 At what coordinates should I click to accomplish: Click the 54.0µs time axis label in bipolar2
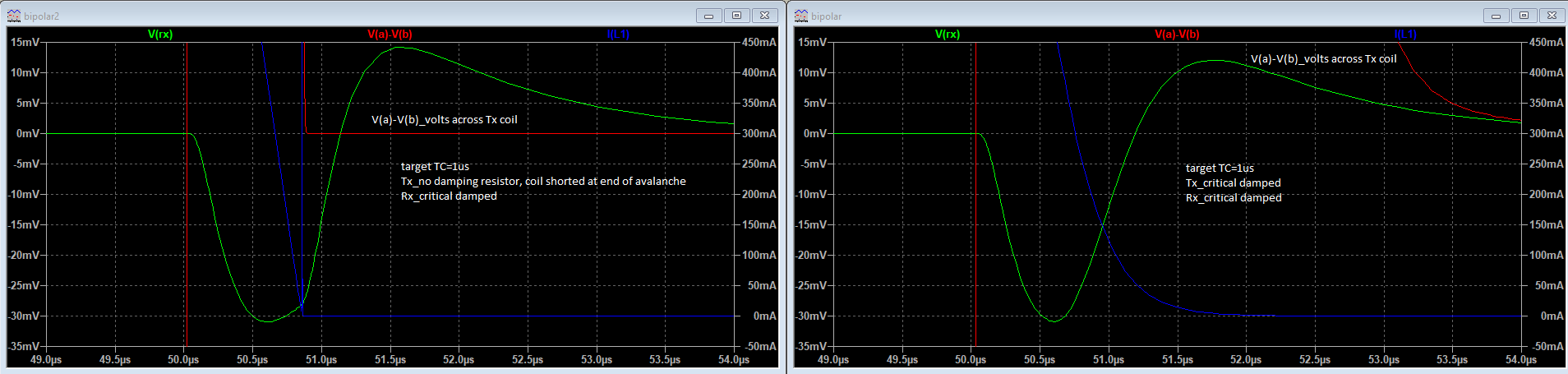pos(734,360)
